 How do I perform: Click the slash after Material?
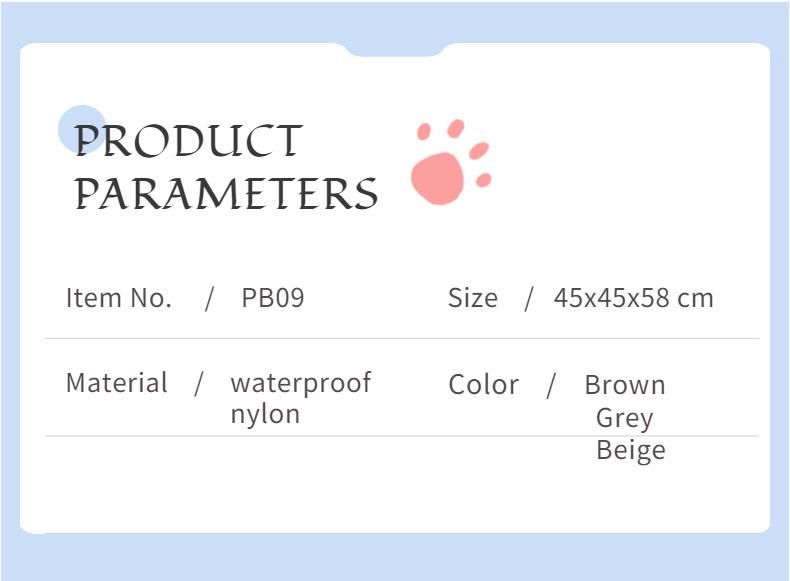(199, 384)
